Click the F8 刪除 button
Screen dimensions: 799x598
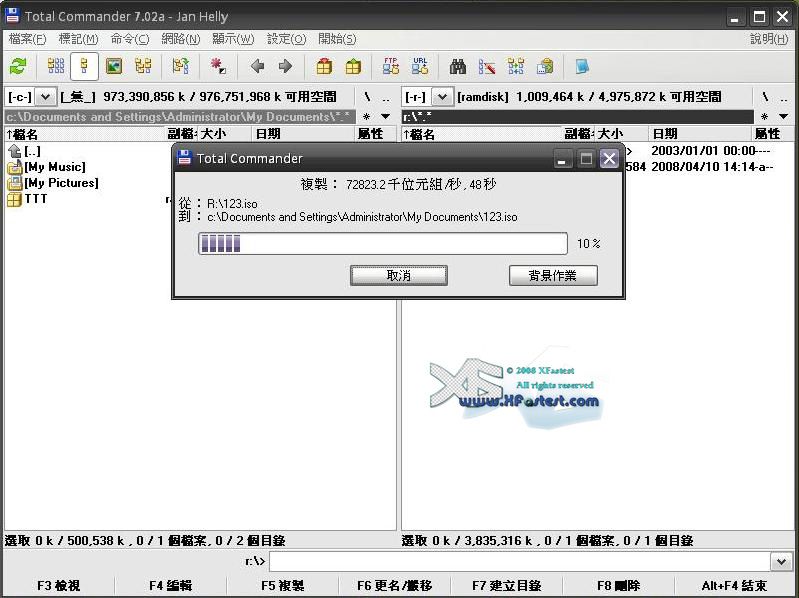[619, 586]
